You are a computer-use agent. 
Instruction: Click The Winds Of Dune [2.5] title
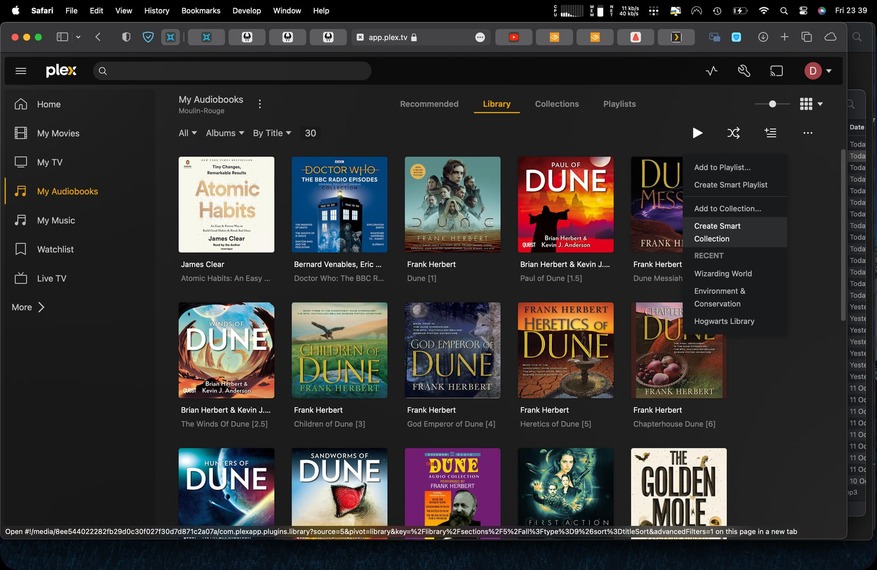click(x=224, y=424)
